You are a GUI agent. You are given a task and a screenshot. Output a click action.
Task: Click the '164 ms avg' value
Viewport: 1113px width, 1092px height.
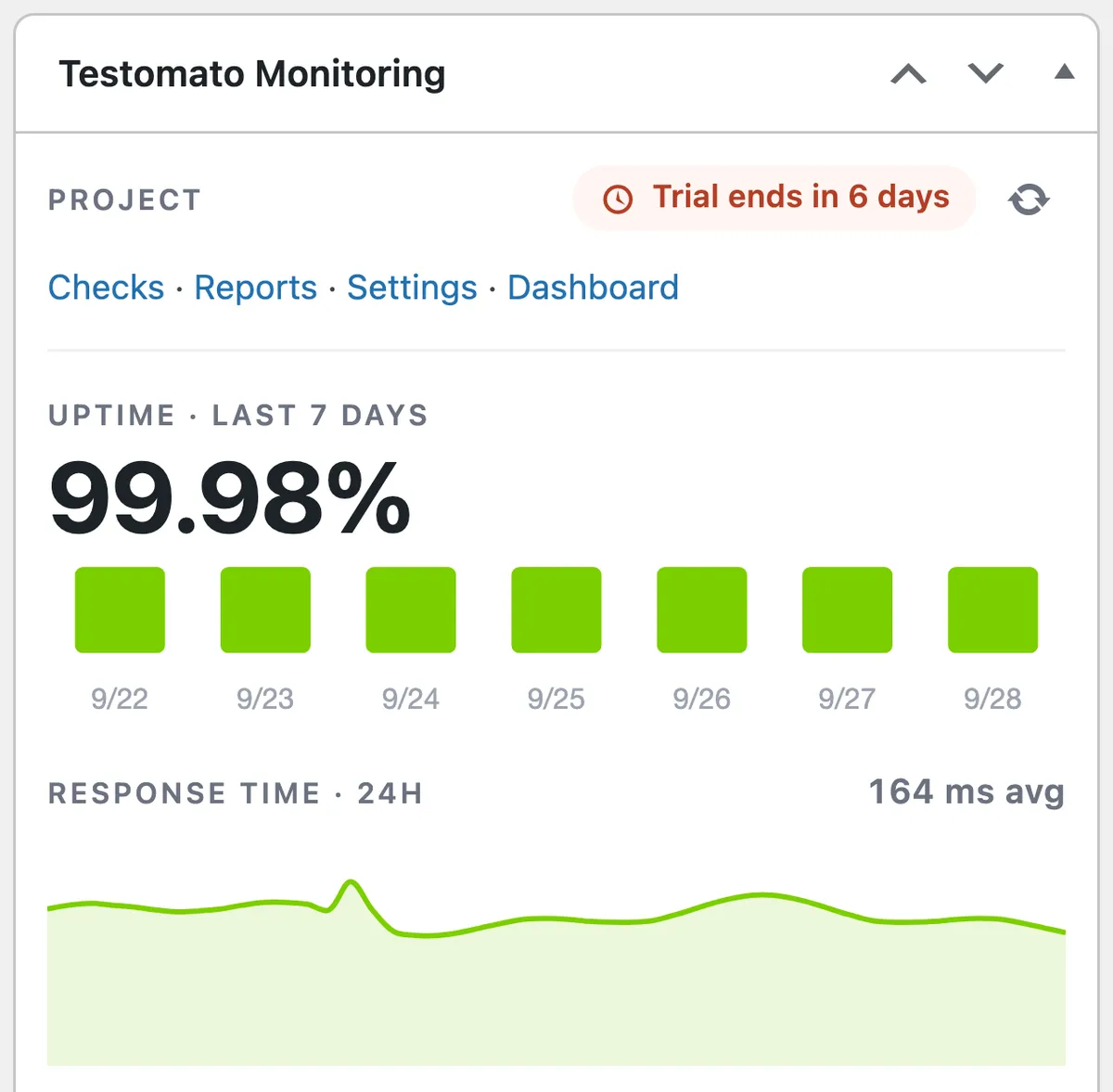(x=966, y=792)
